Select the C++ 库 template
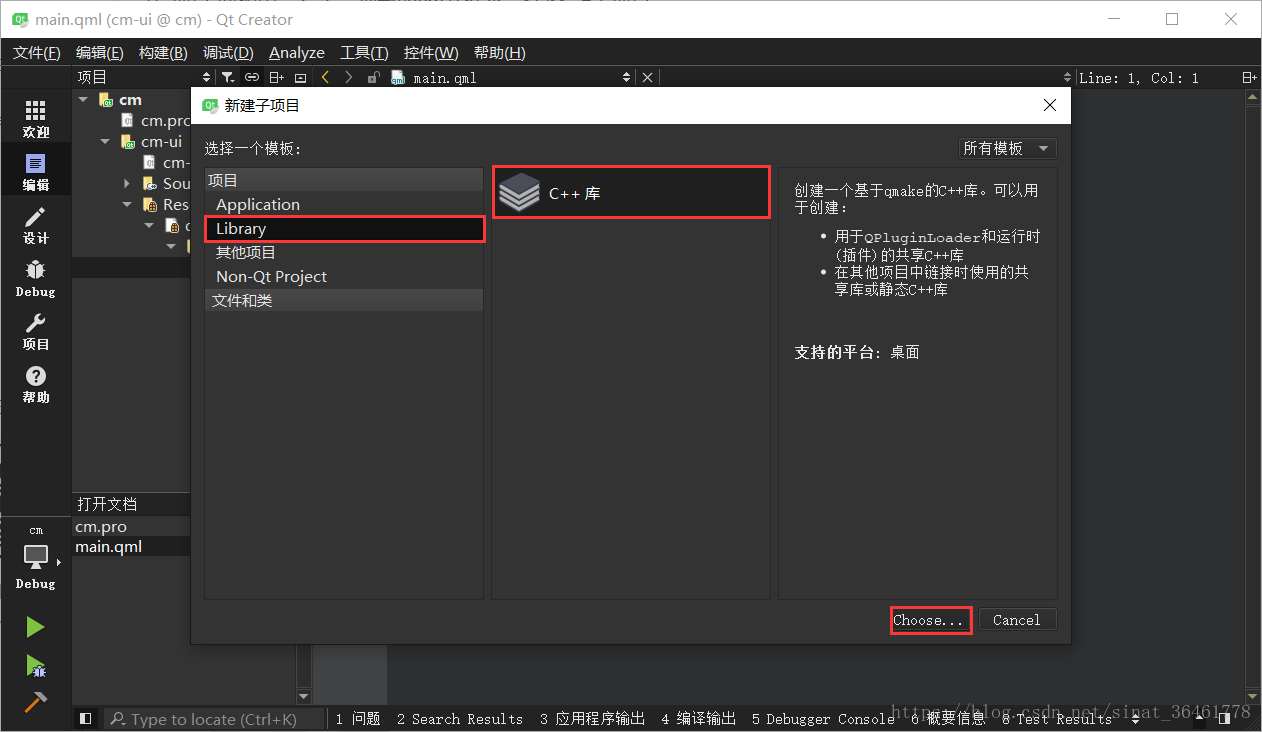The height and width of the screenshot is (732, 1262). point(631,193)
